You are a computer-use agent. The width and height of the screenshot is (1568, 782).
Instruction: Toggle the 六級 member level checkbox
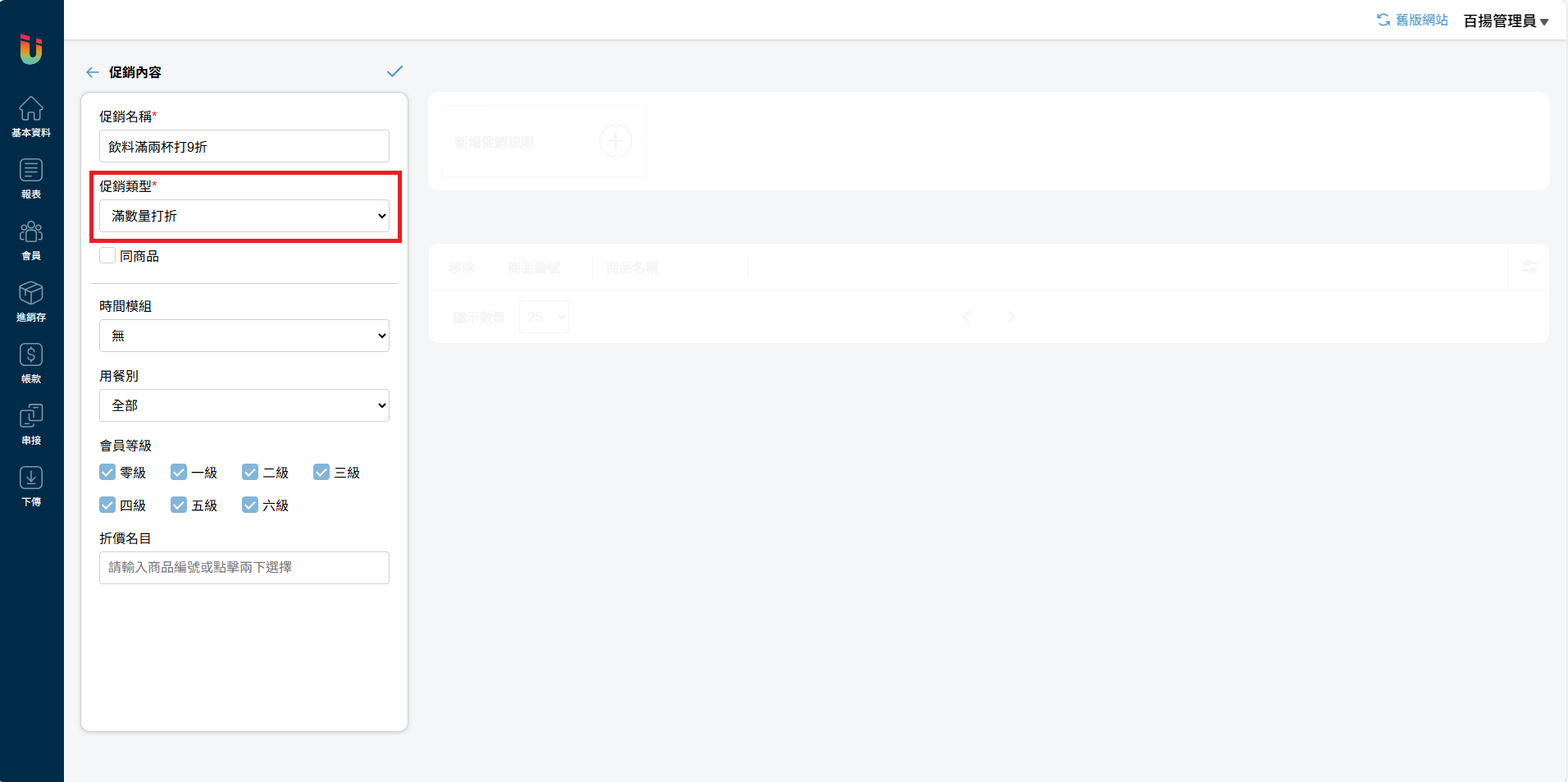click(x=250, y=505)
